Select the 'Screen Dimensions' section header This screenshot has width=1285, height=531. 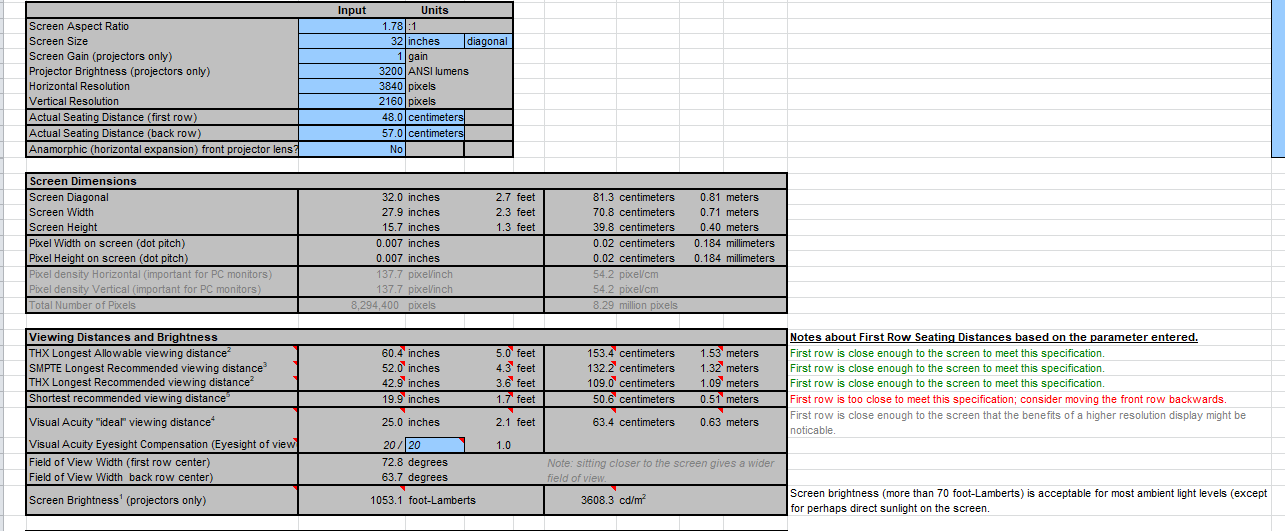pos(83,181)
